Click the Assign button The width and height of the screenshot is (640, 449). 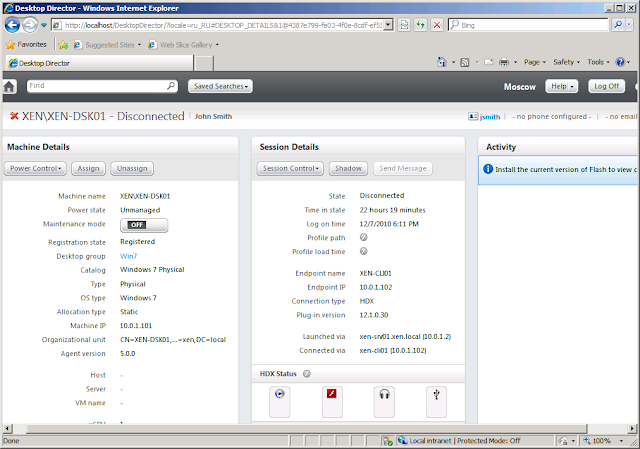click(89, 169)
